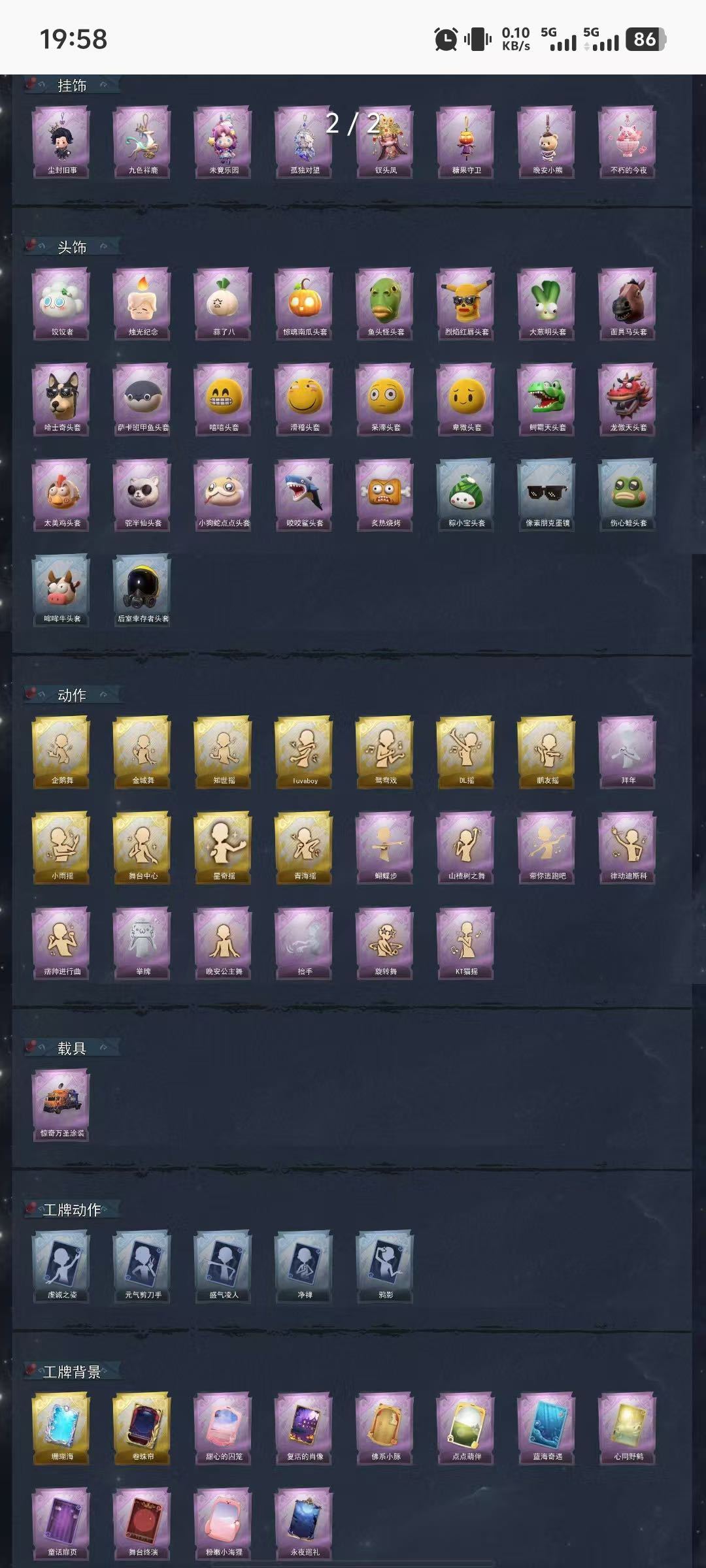Select the sad green frog headgear
706x1568 pixels.
pyautogui.click(x=628, y=495)
